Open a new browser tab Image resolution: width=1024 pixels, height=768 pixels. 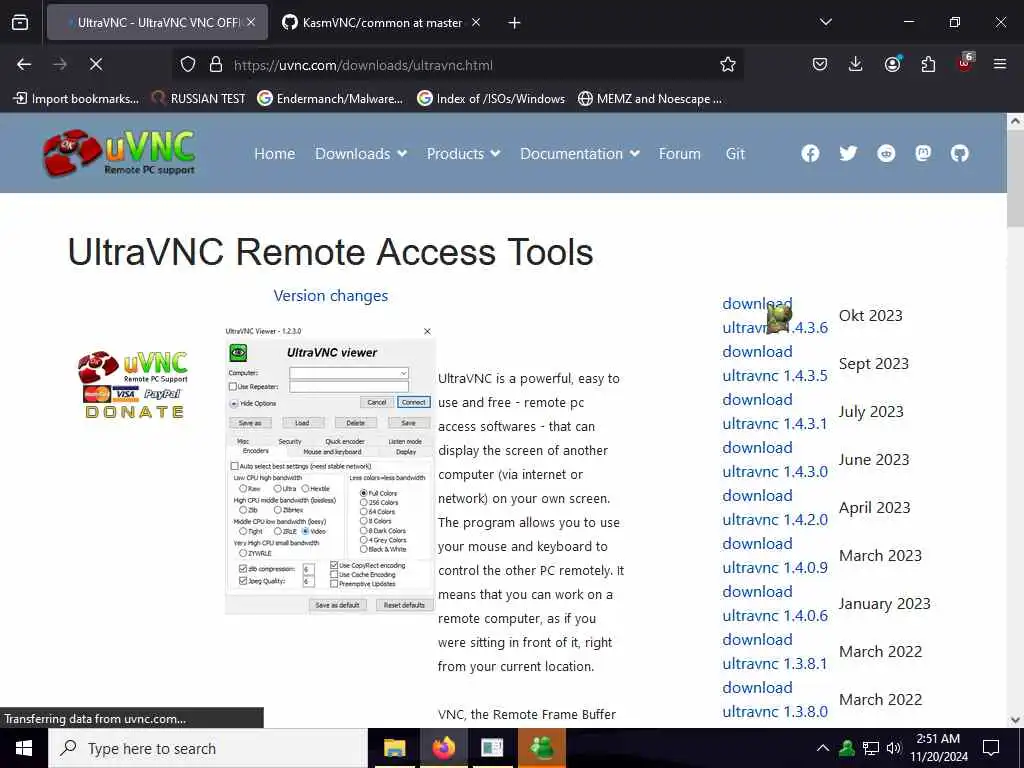[x=514, y=23]
